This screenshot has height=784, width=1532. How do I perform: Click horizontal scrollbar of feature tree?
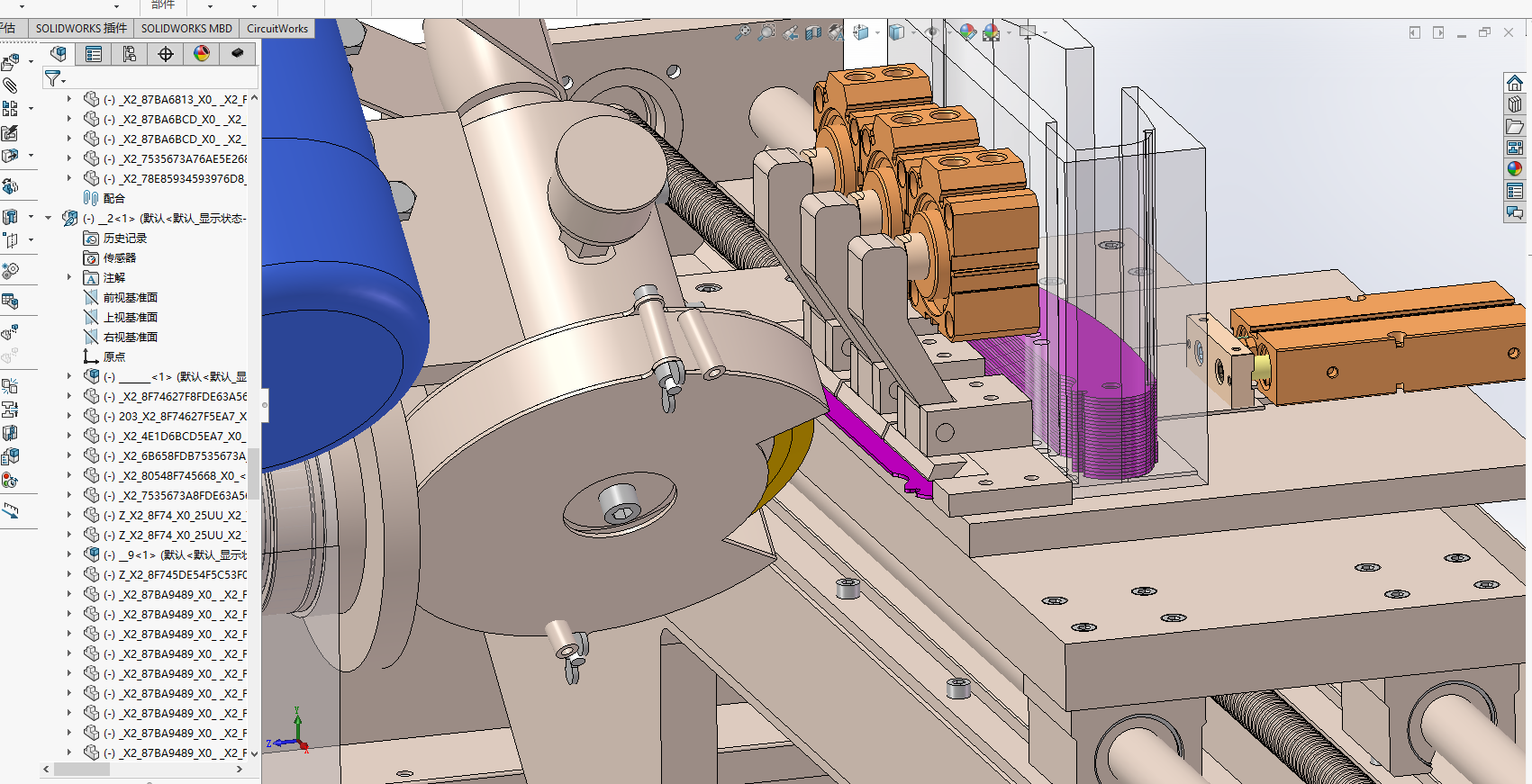tap(82, 770)
